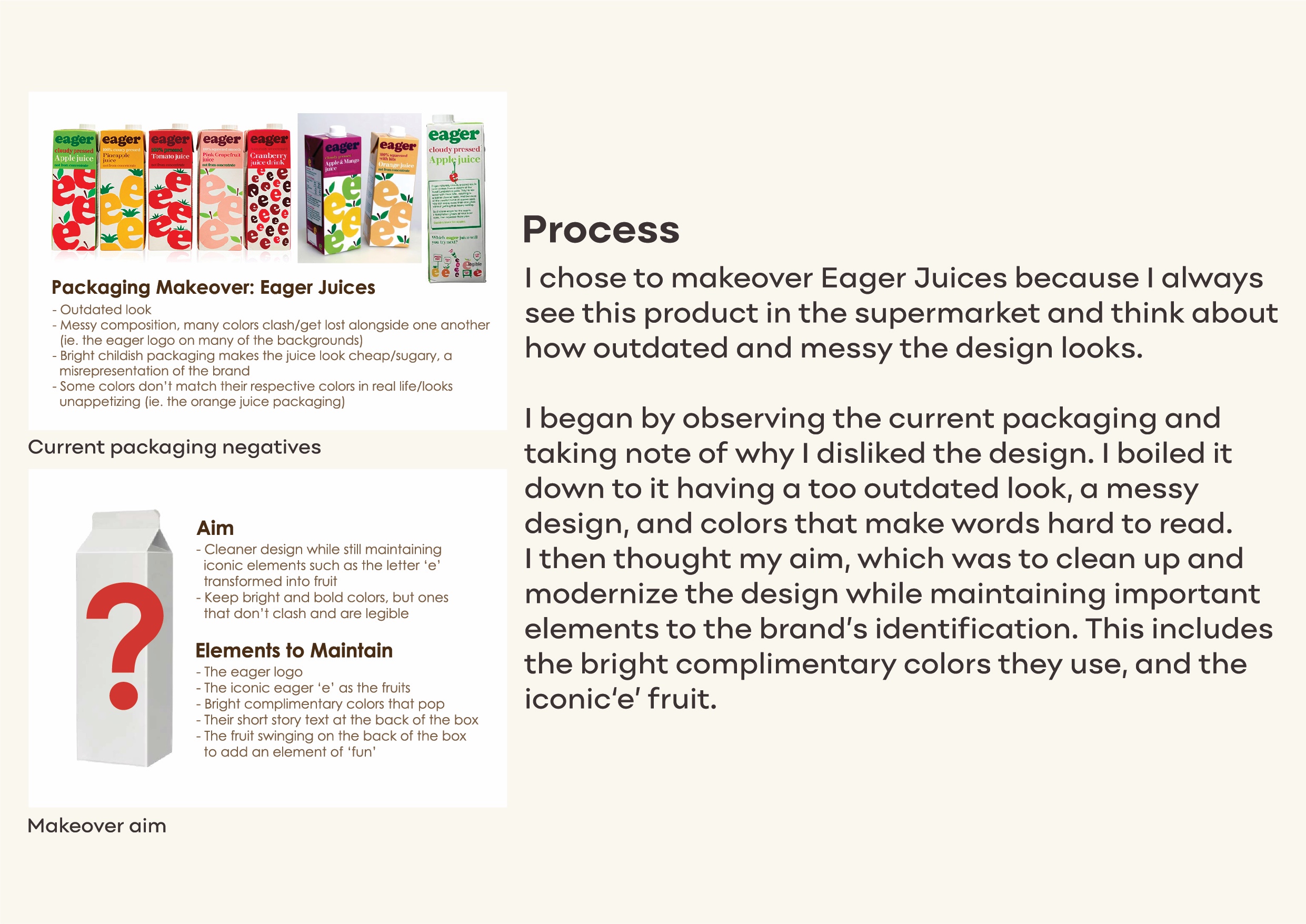The image size is (1306, 924).
Task: Click the green Apple juice carton
Action: (74, 191)
